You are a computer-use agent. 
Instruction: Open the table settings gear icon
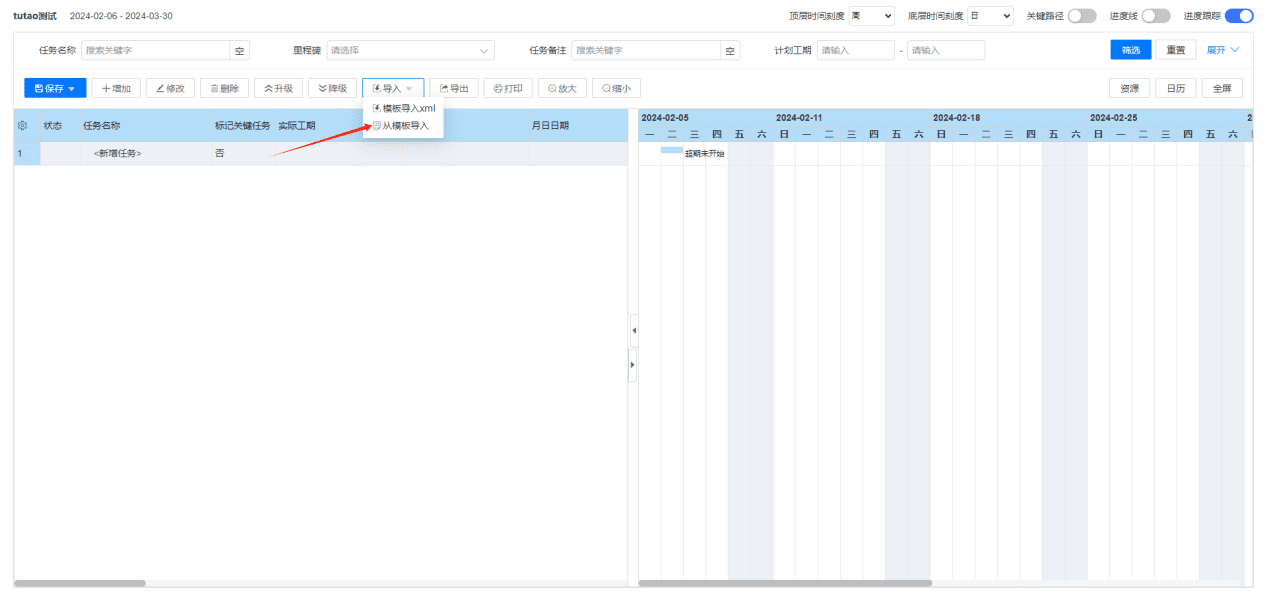(22, 126)
